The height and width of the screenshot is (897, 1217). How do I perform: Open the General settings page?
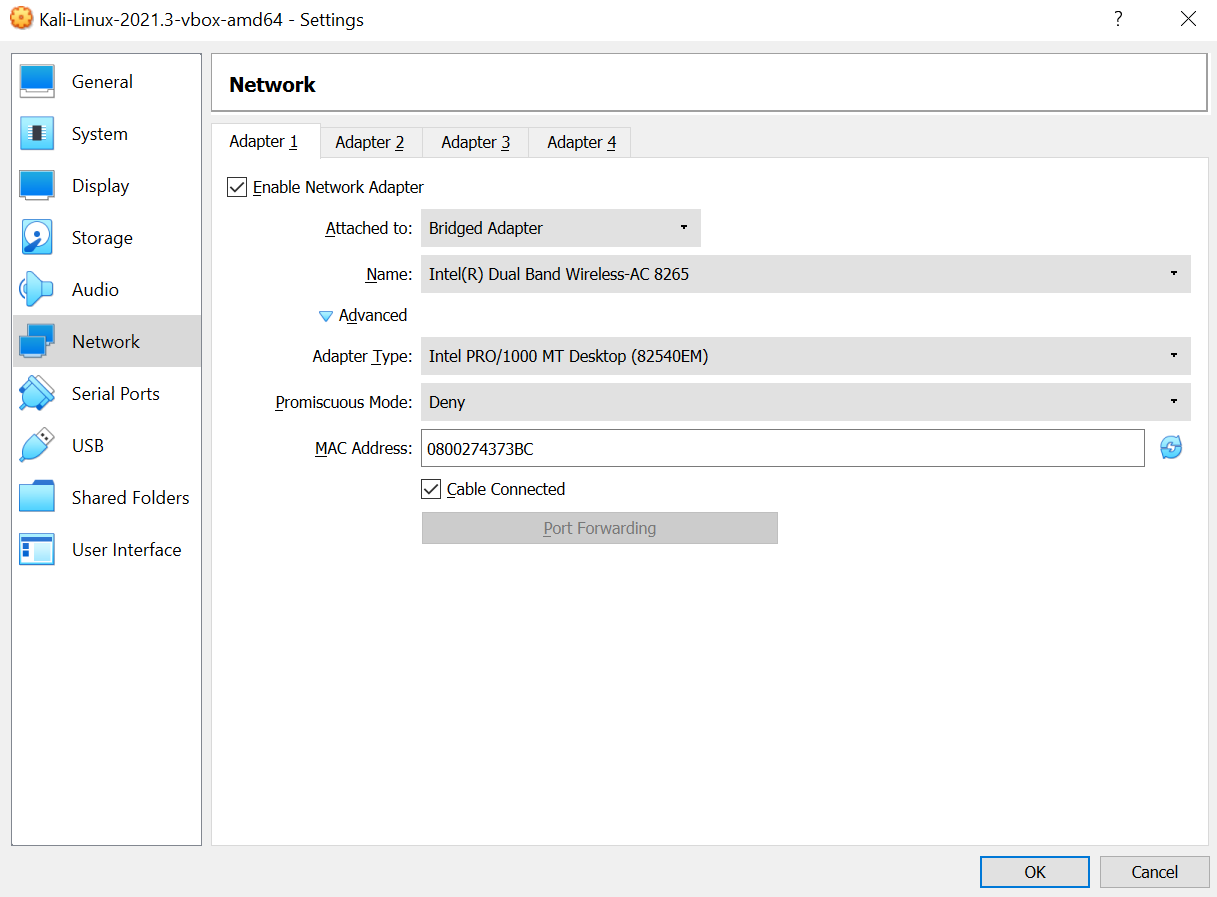100,81
